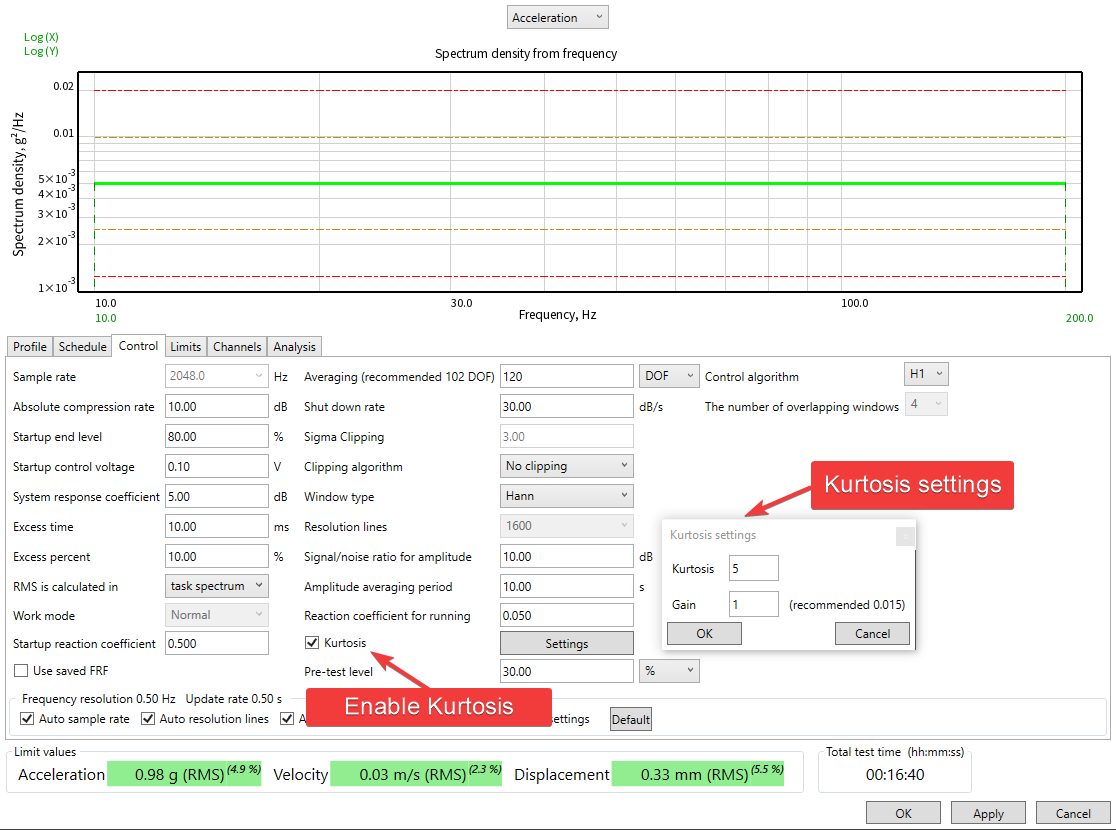Click the Sigma Clipping field
The height and width of the screenshot is (830, 1116).
tap(567, 436)
